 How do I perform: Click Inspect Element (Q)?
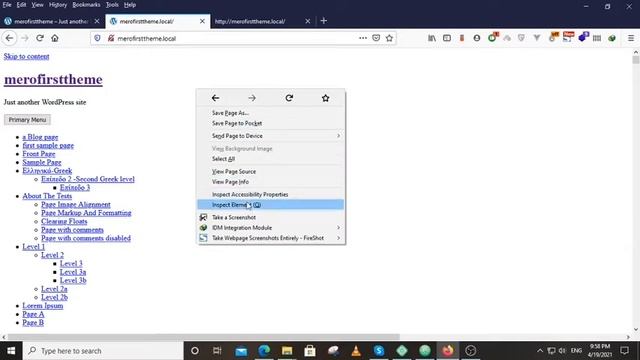(x=271, y=205)
